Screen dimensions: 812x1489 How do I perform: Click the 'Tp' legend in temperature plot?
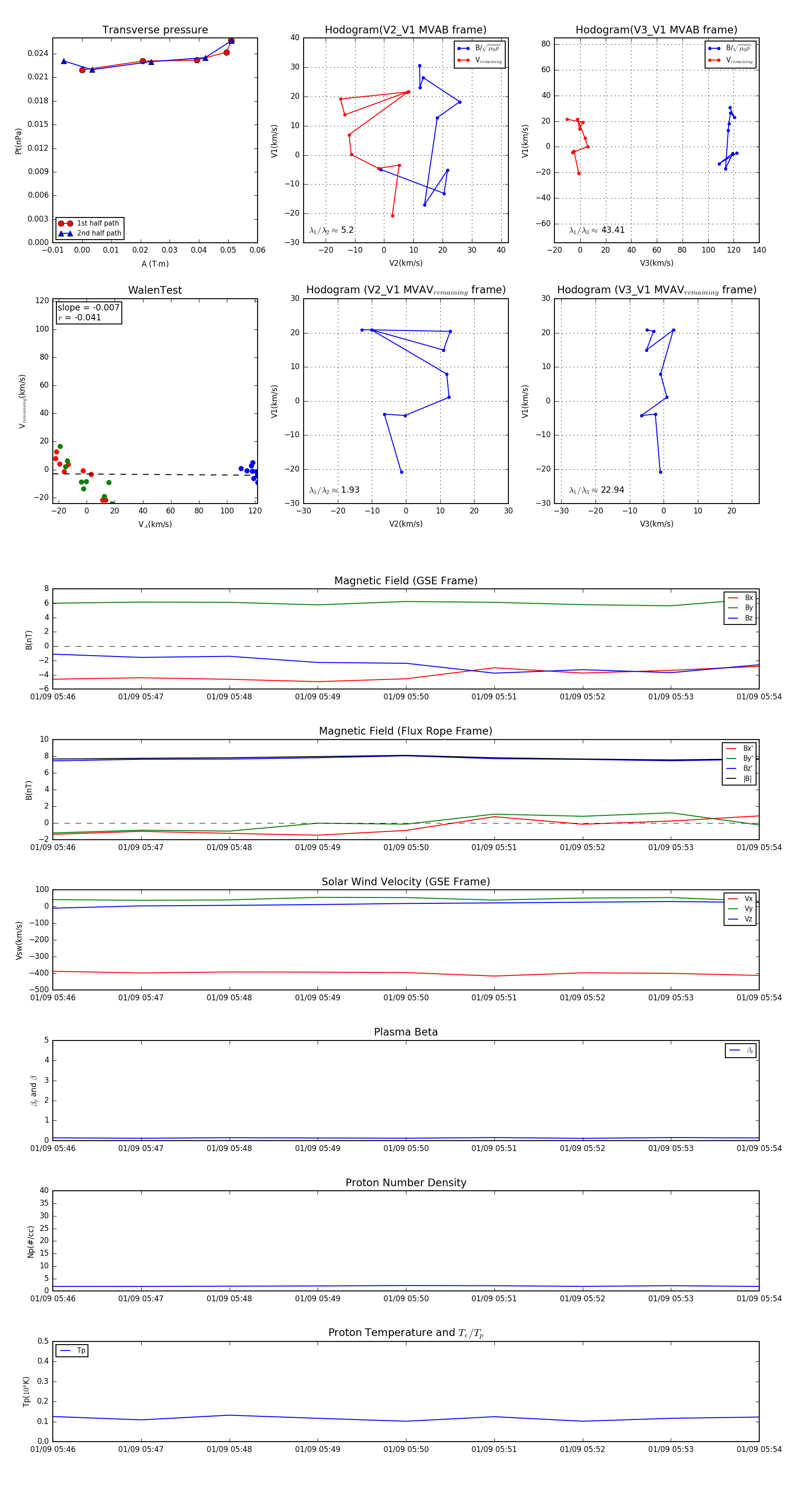click(72, 1350)
